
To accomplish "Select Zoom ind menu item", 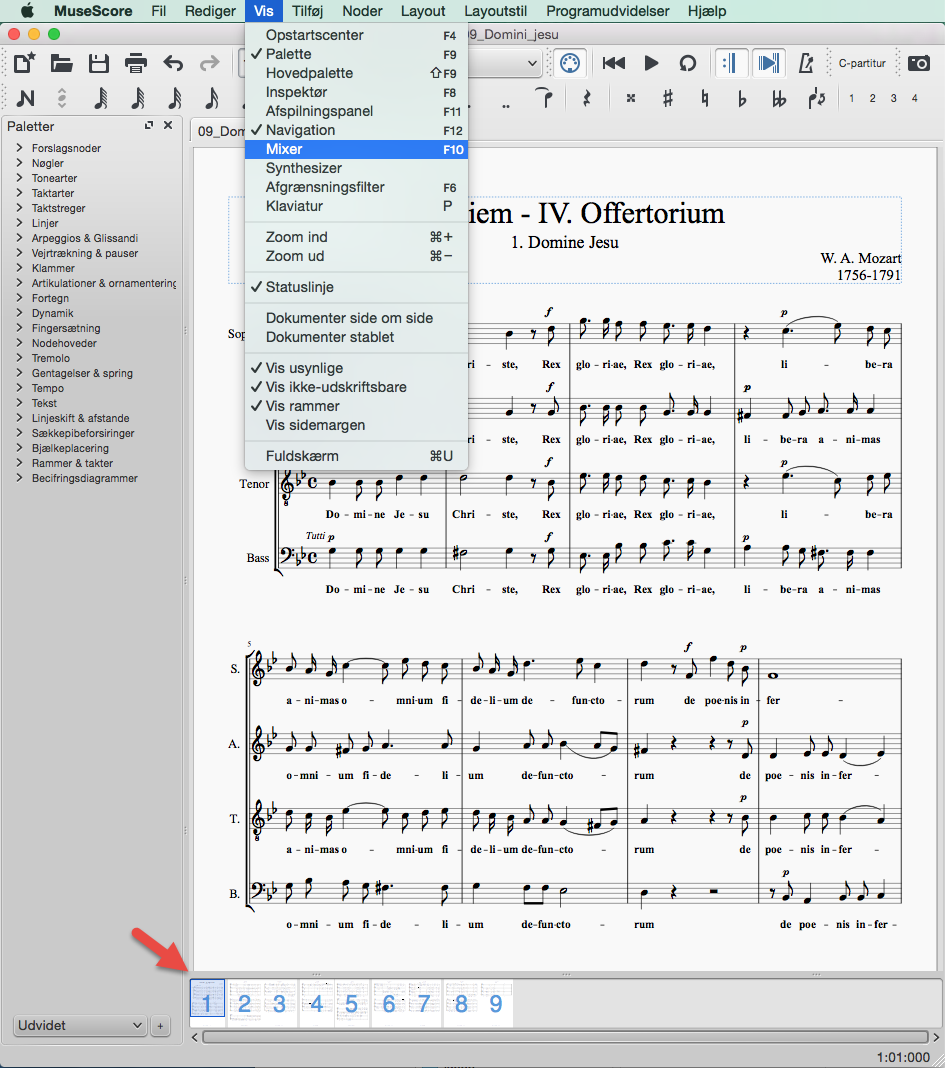I will 356,237.
